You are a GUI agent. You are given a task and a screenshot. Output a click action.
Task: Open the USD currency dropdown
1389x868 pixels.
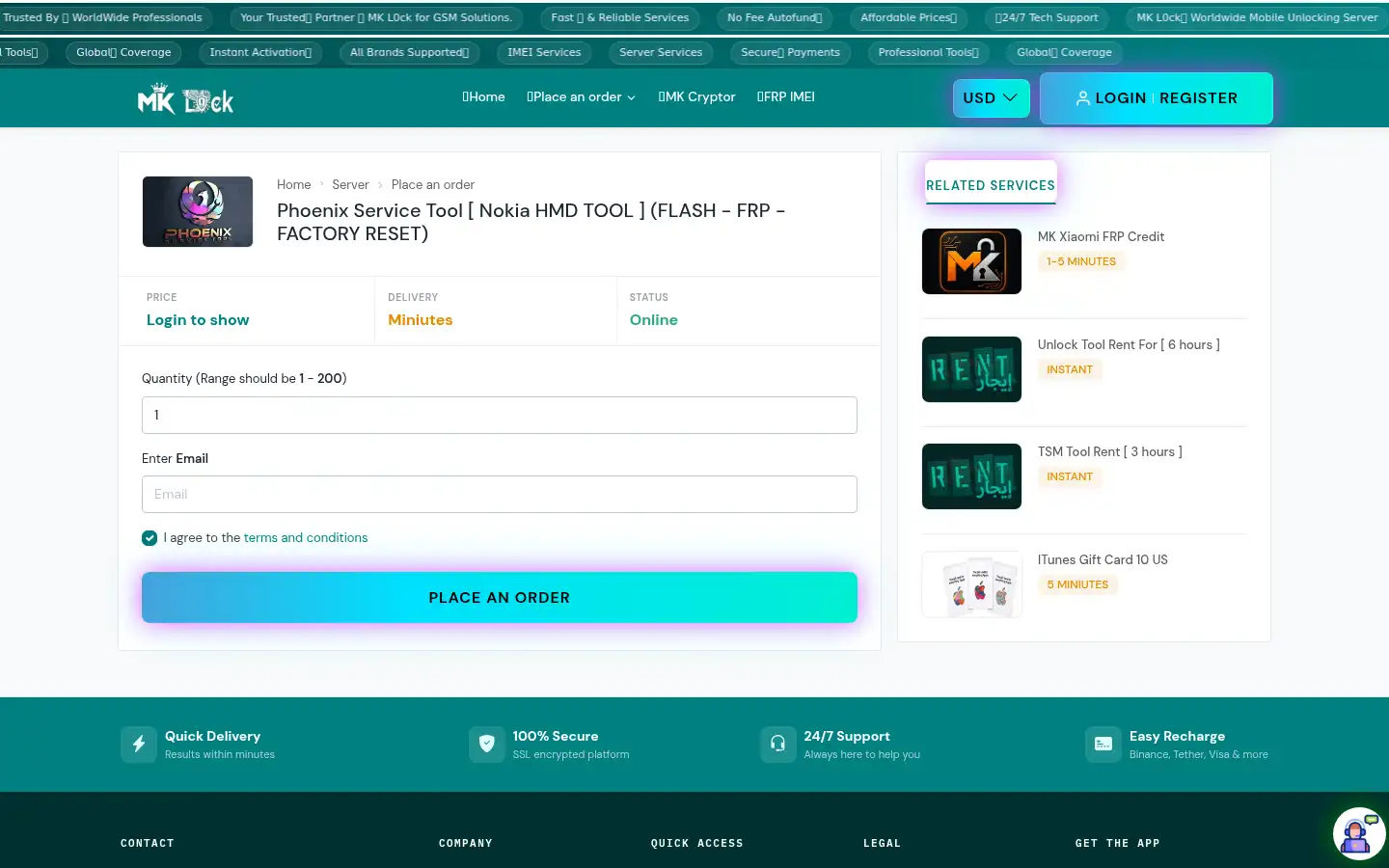point(991,98)
